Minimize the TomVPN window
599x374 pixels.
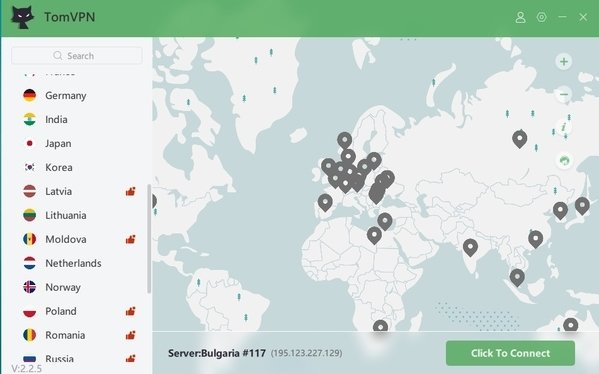point(562,17)
